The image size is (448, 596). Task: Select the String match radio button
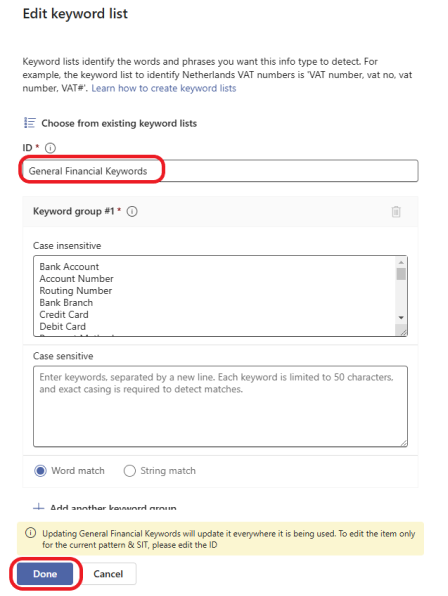pyautogui.click(x=130, y=471)
